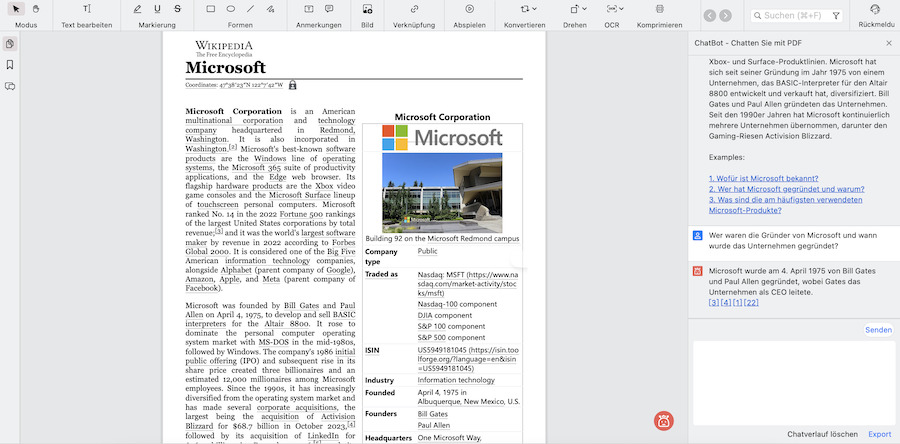Select the line shape tool
The image size is (900, 444).
click(x=250, y=9)
